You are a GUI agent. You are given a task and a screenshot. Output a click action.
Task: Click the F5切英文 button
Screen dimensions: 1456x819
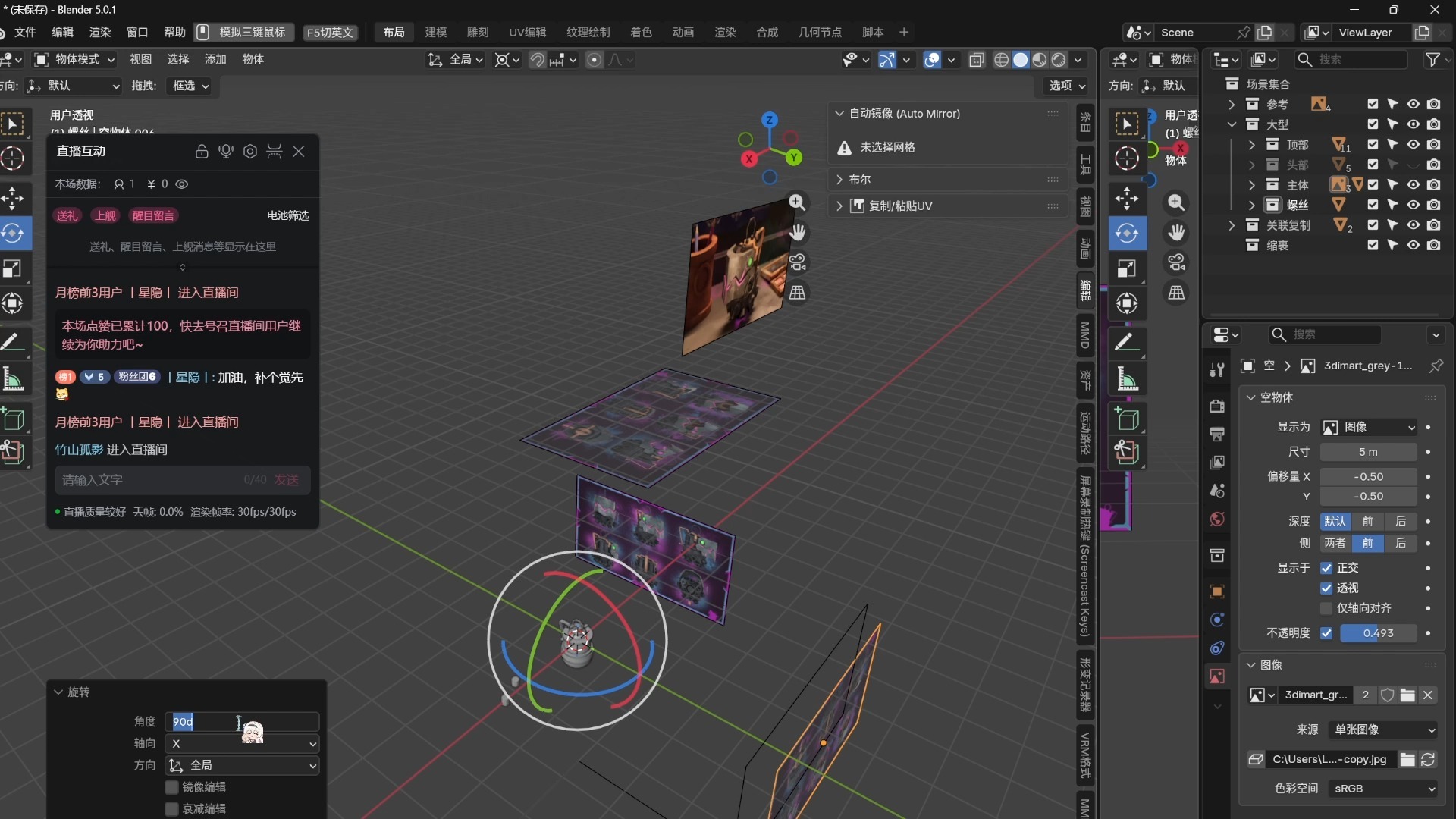[x=330, y=32]
